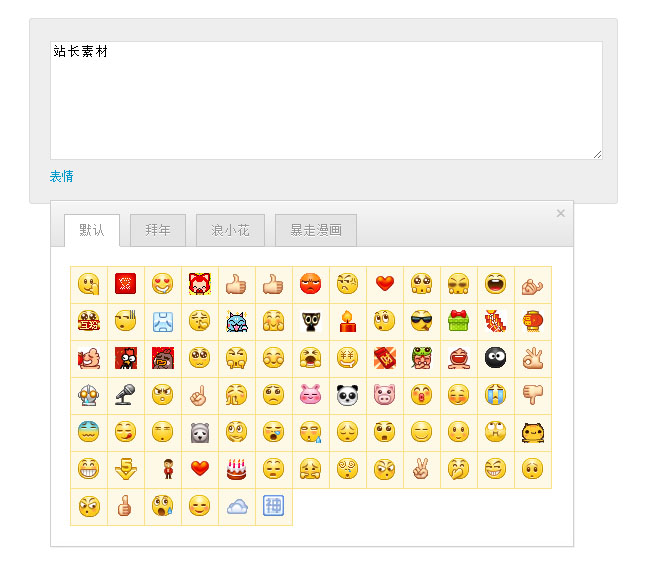
Task: Click the OK hand gesture emoji
Action: point(532,358)
